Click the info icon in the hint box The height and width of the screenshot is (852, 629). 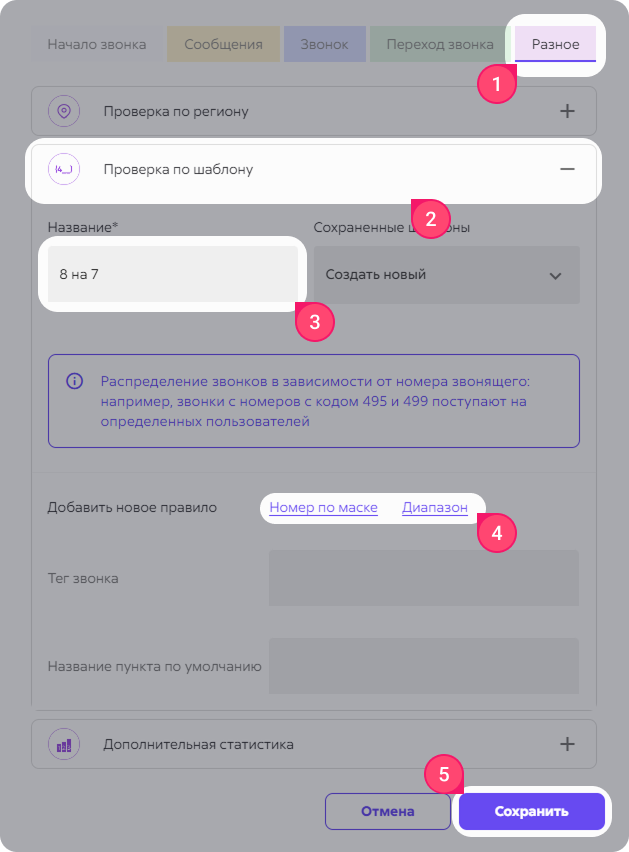tap(74, 381)
